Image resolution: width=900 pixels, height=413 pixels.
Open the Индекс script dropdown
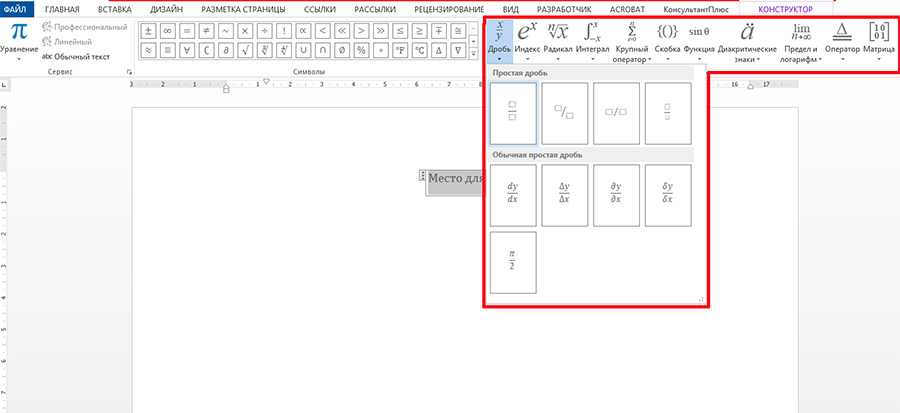527,40
